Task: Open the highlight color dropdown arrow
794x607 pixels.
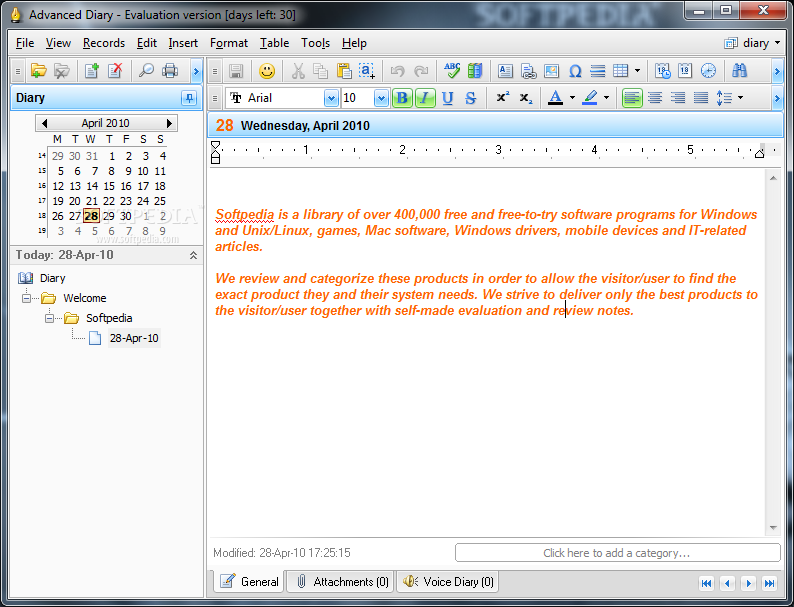Action: [x=607, y=98]
